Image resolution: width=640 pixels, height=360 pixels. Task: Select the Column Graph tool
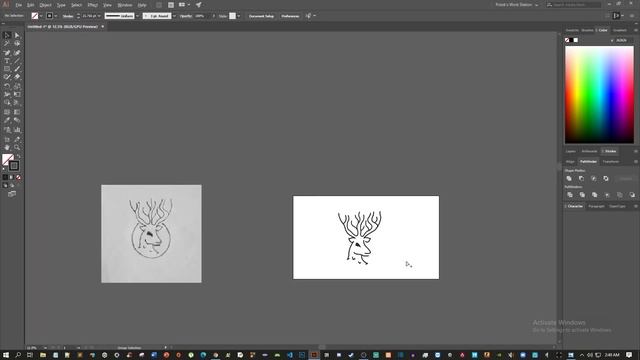pyautogui.click(x=17, y=130)
